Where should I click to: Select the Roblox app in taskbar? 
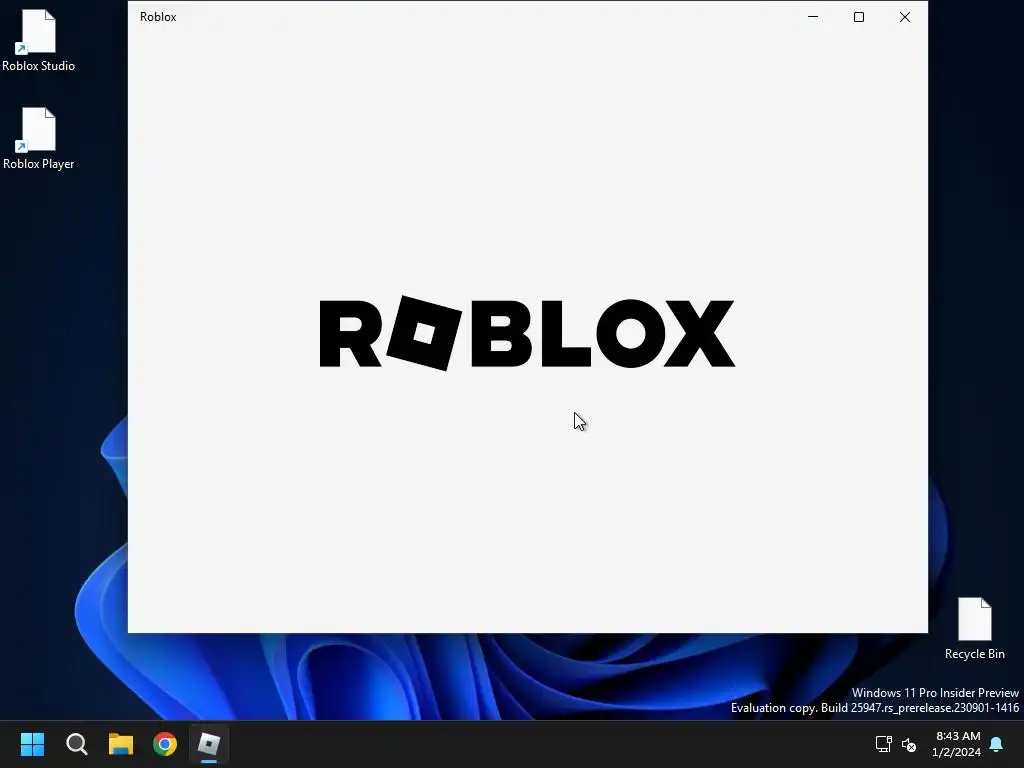[x=209, y=744]
